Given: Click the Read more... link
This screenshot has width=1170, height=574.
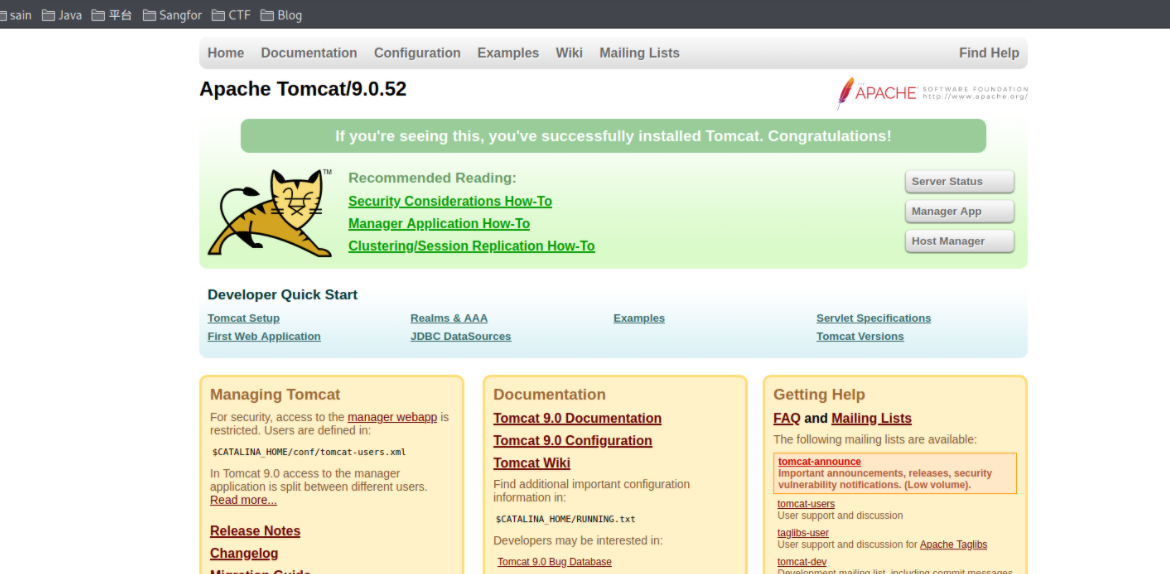Looking at the screenshot, I should [243, 500].
